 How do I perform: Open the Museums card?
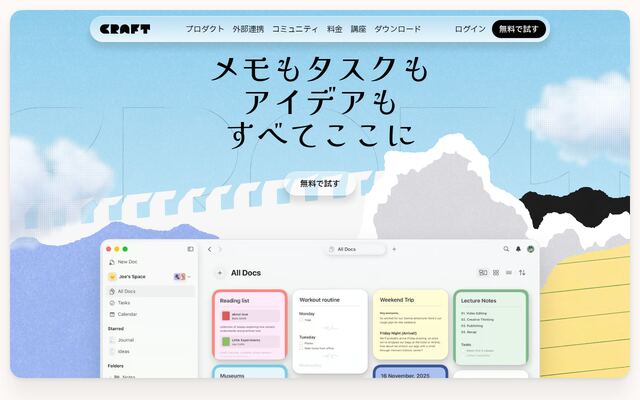pos(250,372)
